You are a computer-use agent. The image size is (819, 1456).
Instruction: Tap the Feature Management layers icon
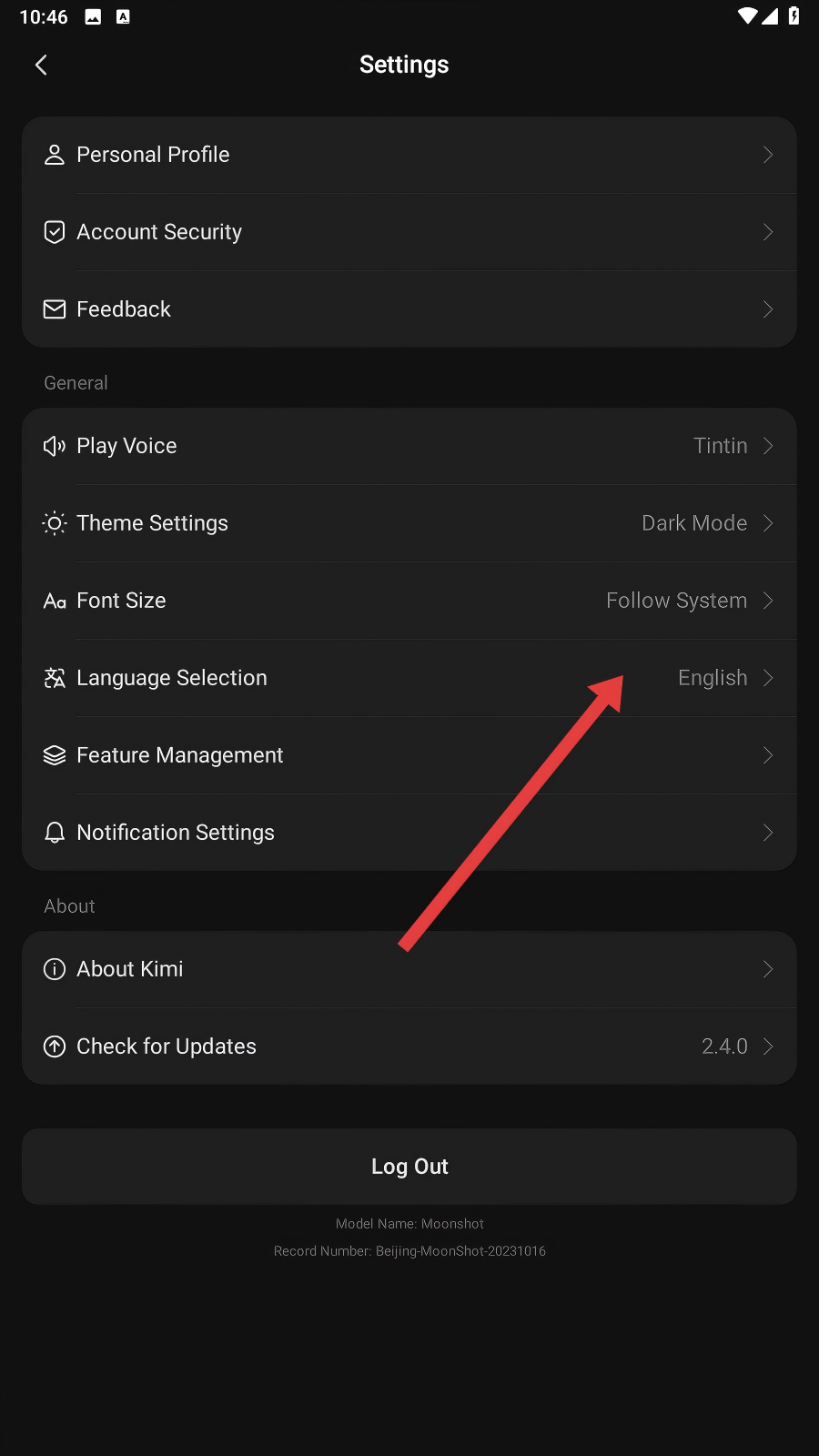(55, 755)
